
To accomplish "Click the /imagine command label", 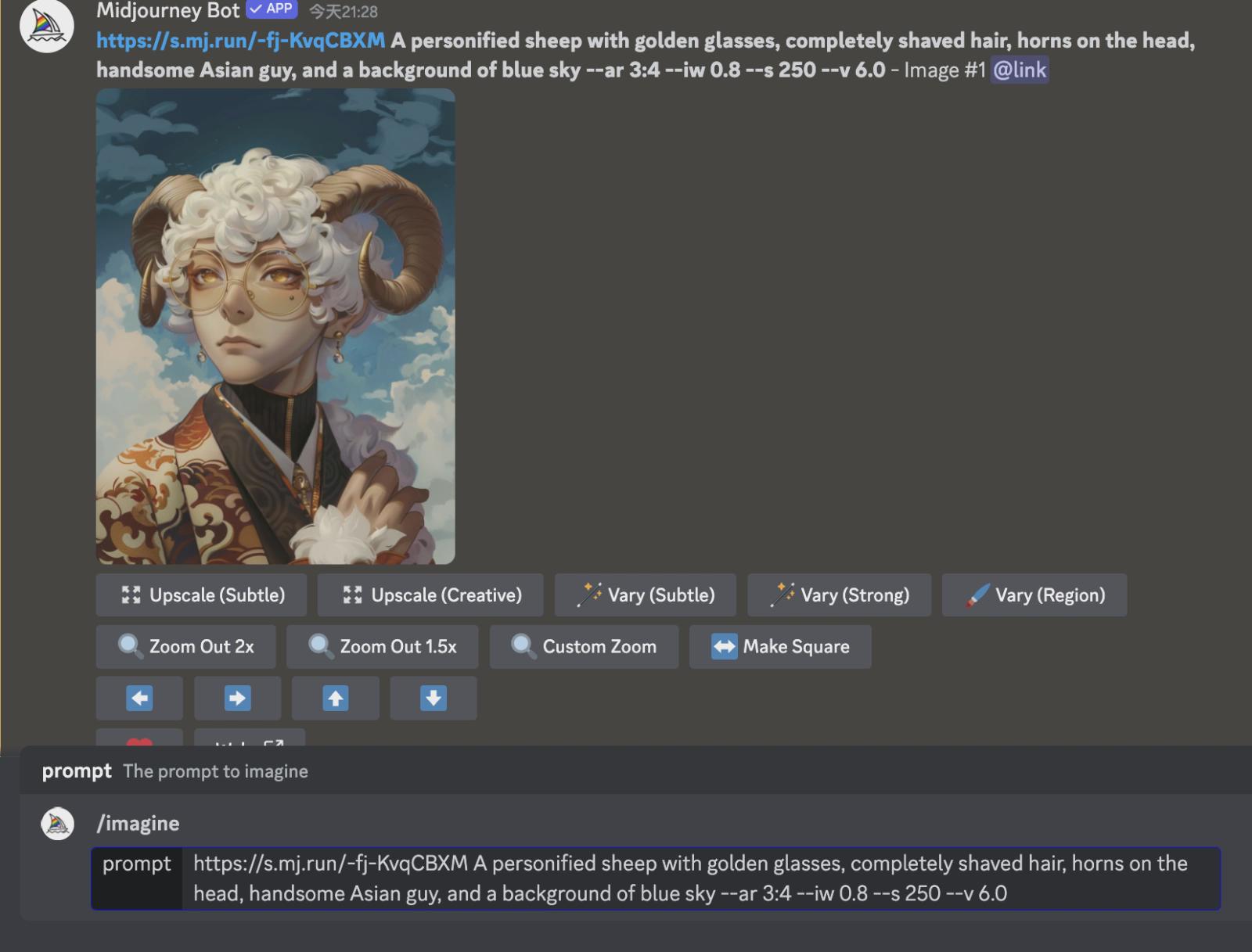I will tap(138, 824).
